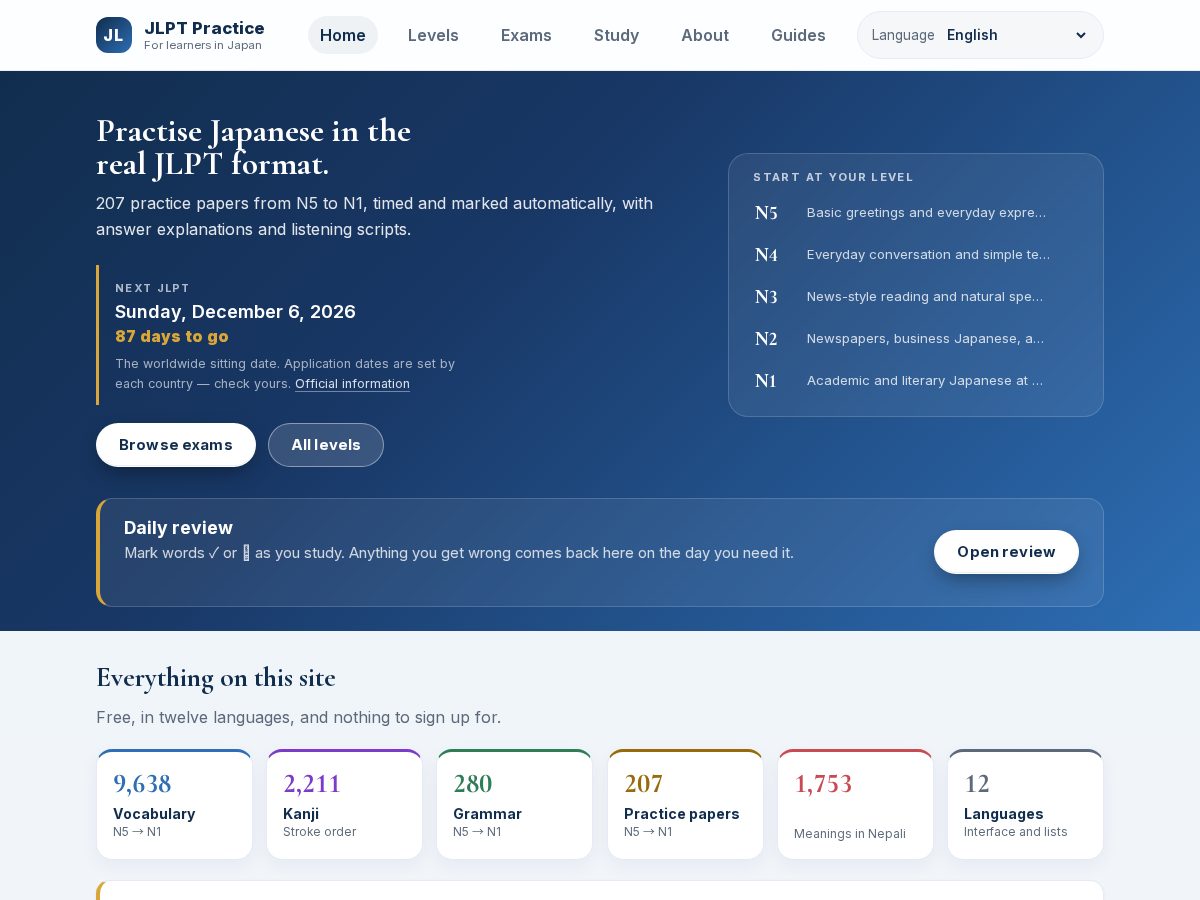Viewport: 1200px width, 900px height.
Task: Click 'For learners in Japan' tagline
Action: click(x=203, y=46)
